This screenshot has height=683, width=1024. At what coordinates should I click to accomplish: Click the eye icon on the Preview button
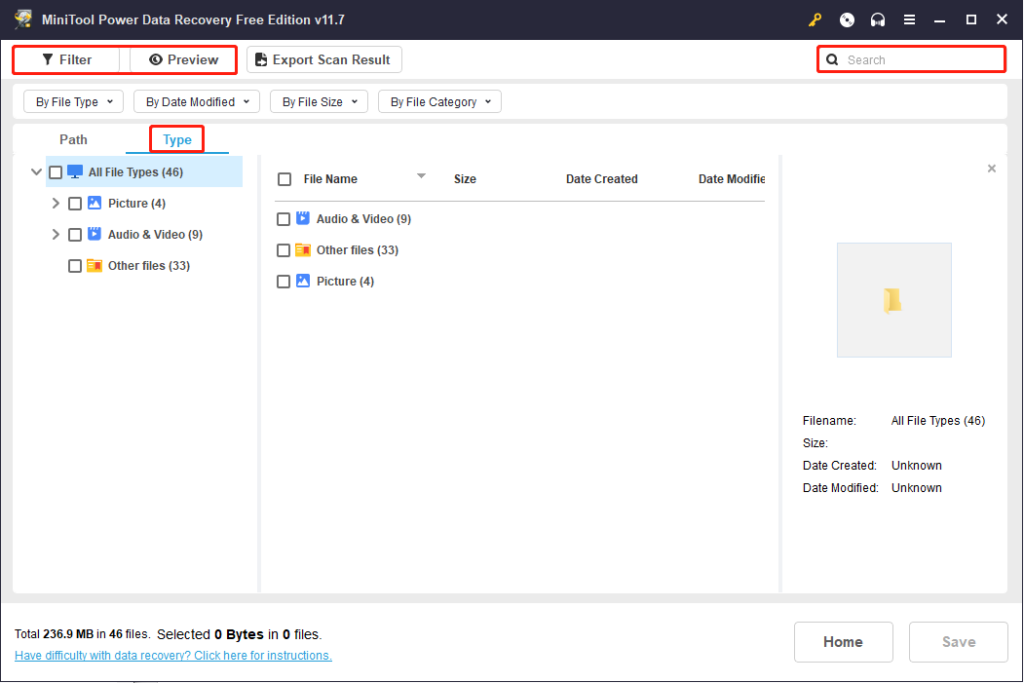[155, 60]
